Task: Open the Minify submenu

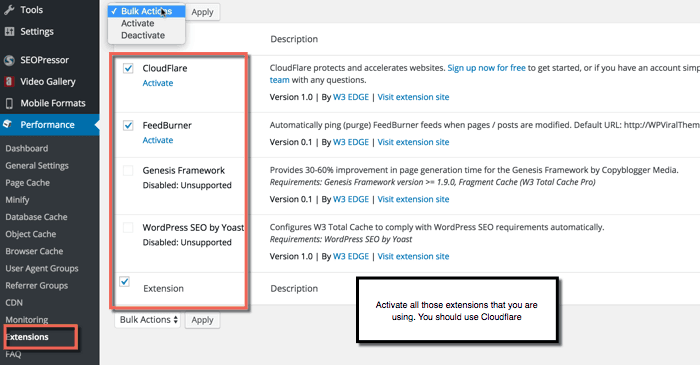Action: tap(17, 200)
